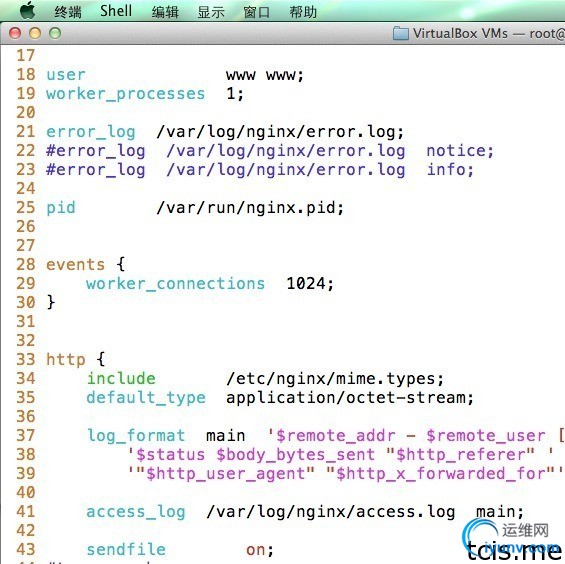
Task: Click the 'VirtualBox VMs' window title text
Action: 460,34
